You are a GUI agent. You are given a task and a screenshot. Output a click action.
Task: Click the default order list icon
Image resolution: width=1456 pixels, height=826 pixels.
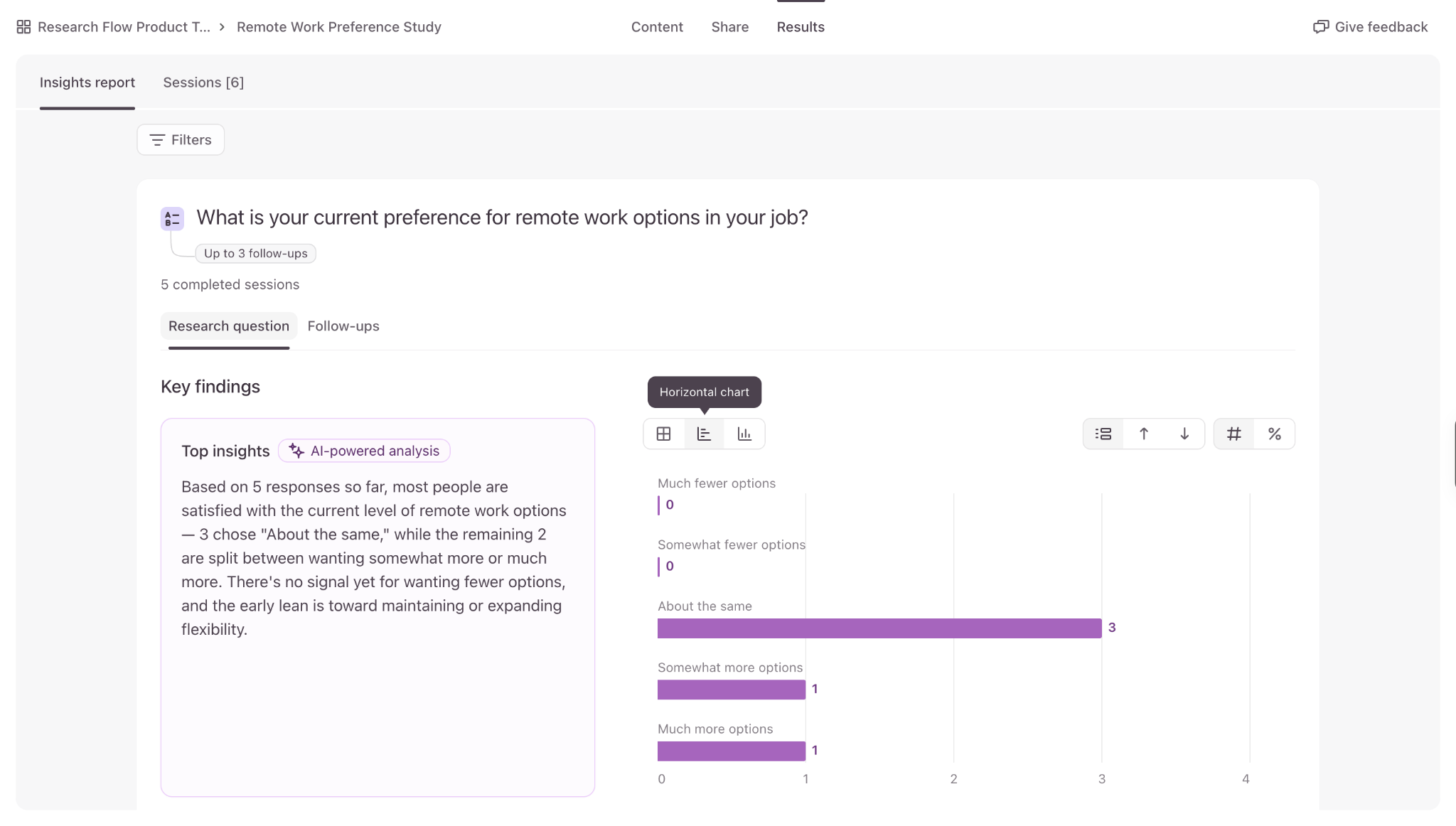click(1103, 434)
